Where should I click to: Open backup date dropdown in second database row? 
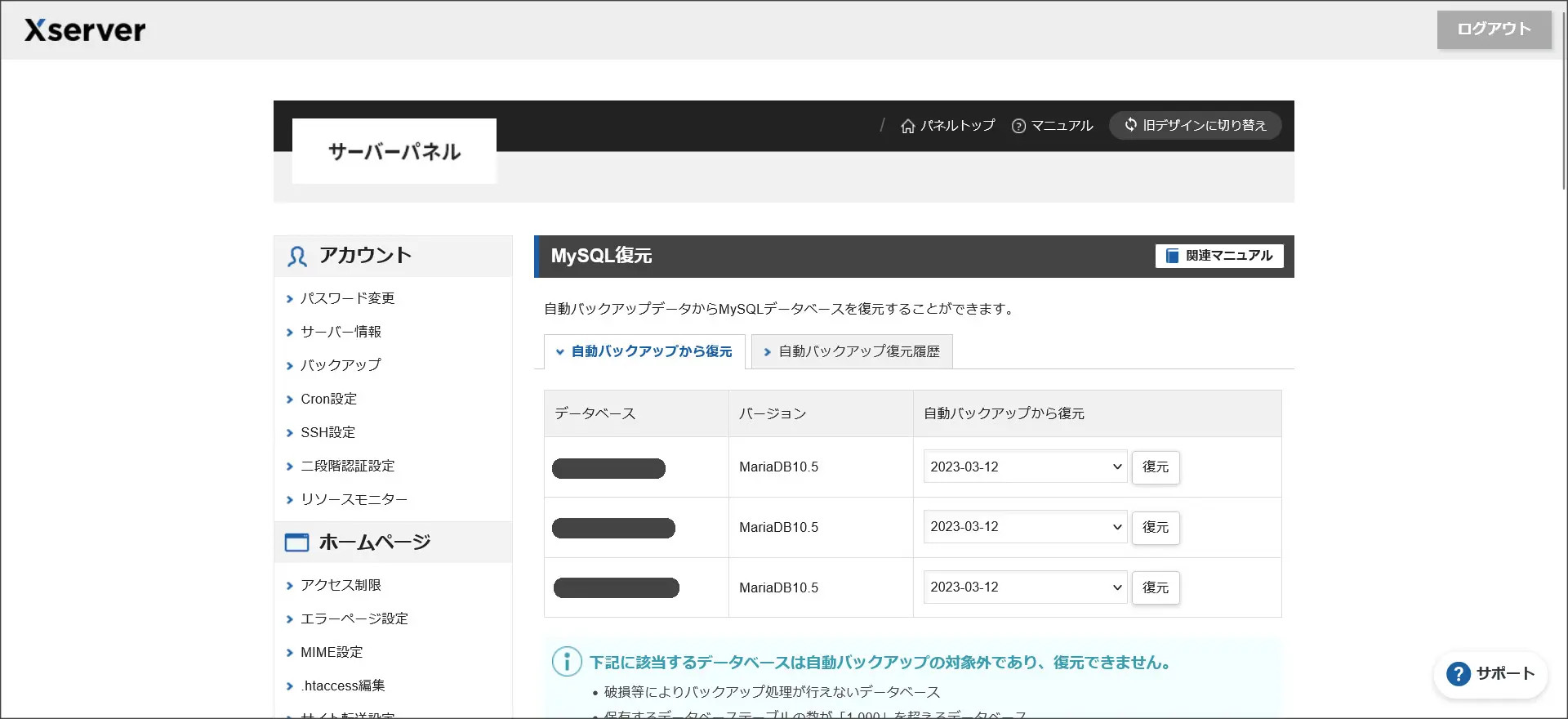[1025, 527]
